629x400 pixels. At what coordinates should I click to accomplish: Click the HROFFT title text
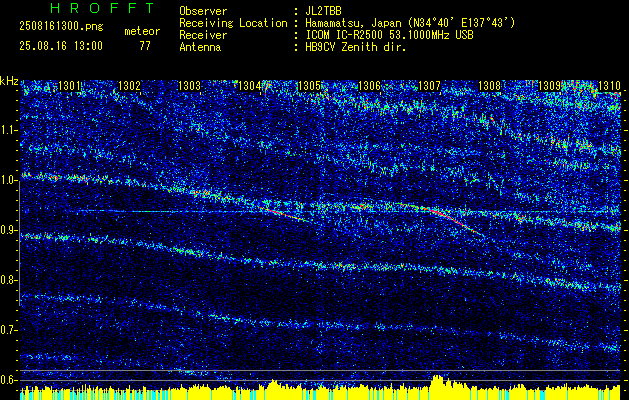click(102, 8)
